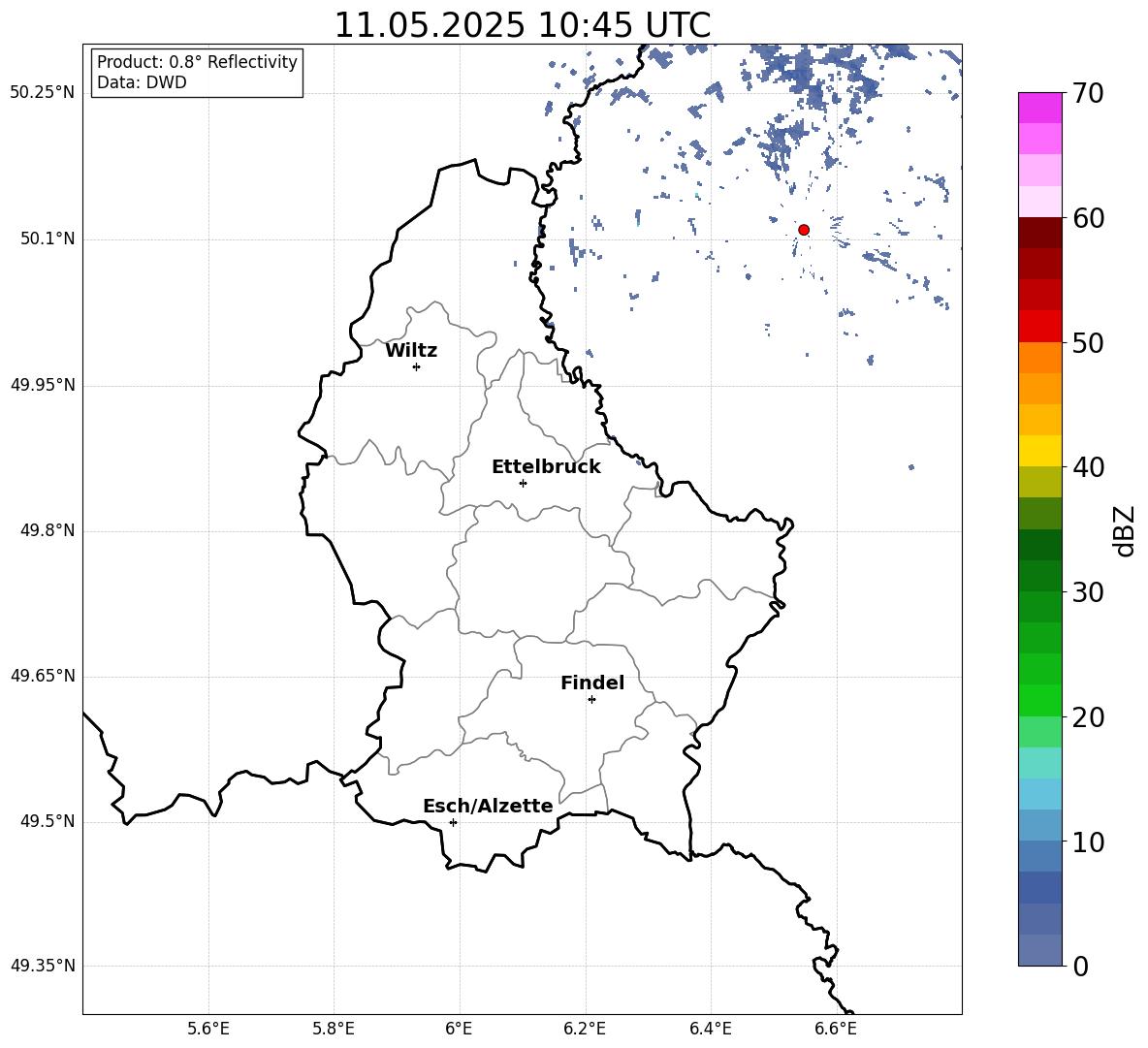Click the magenta swatch atop colorbar

1040,109
